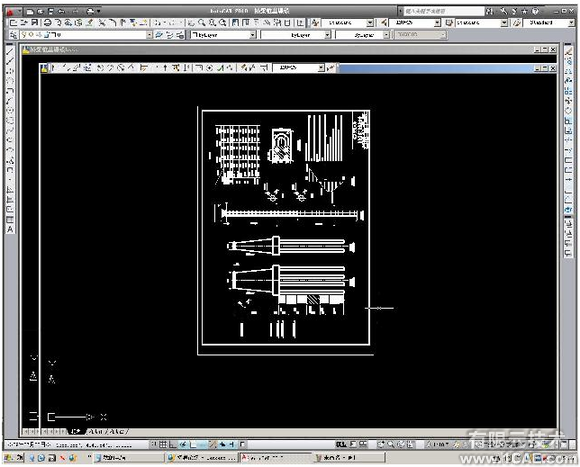Toggle Grid display in status bar
Viewport: 580px width, 467px height.
click(x=163, y=444)
